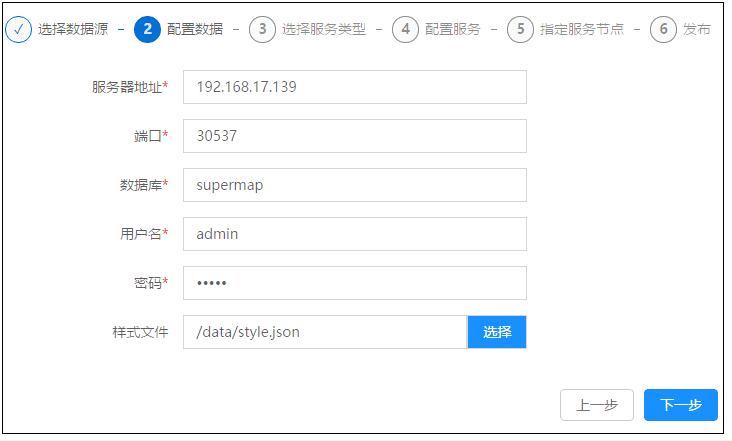Click the blue step 2 circle
The image size is (732, 441).
[x=147, y=29]
